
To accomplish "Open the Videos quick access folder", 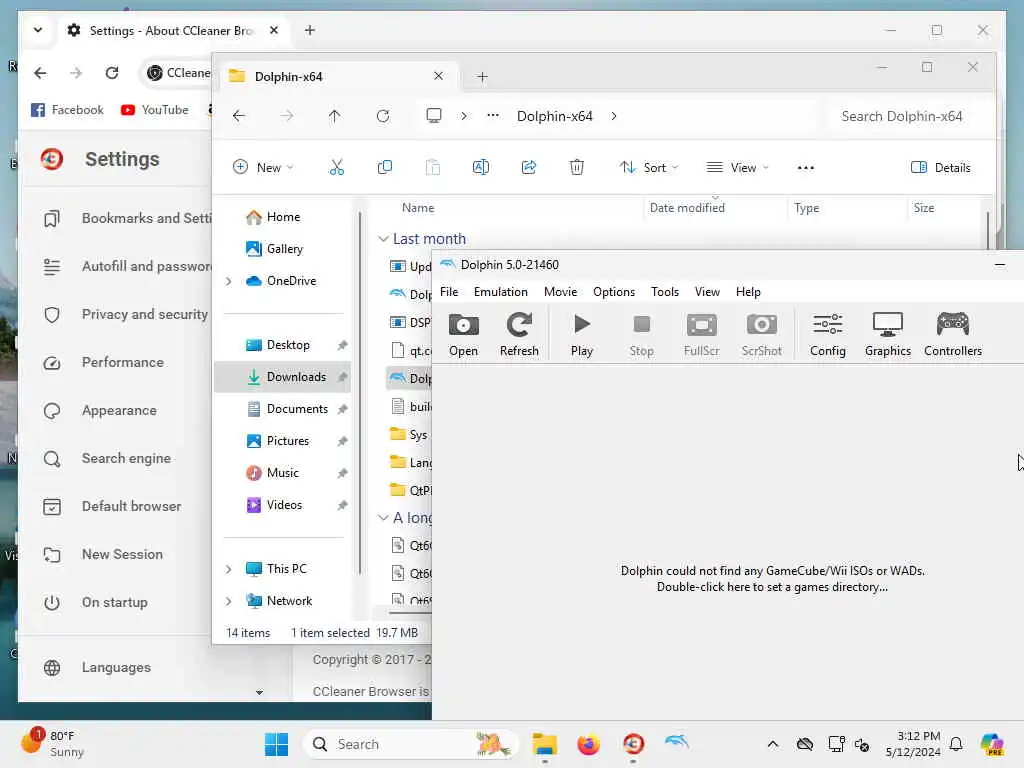I will coord(283,505).
